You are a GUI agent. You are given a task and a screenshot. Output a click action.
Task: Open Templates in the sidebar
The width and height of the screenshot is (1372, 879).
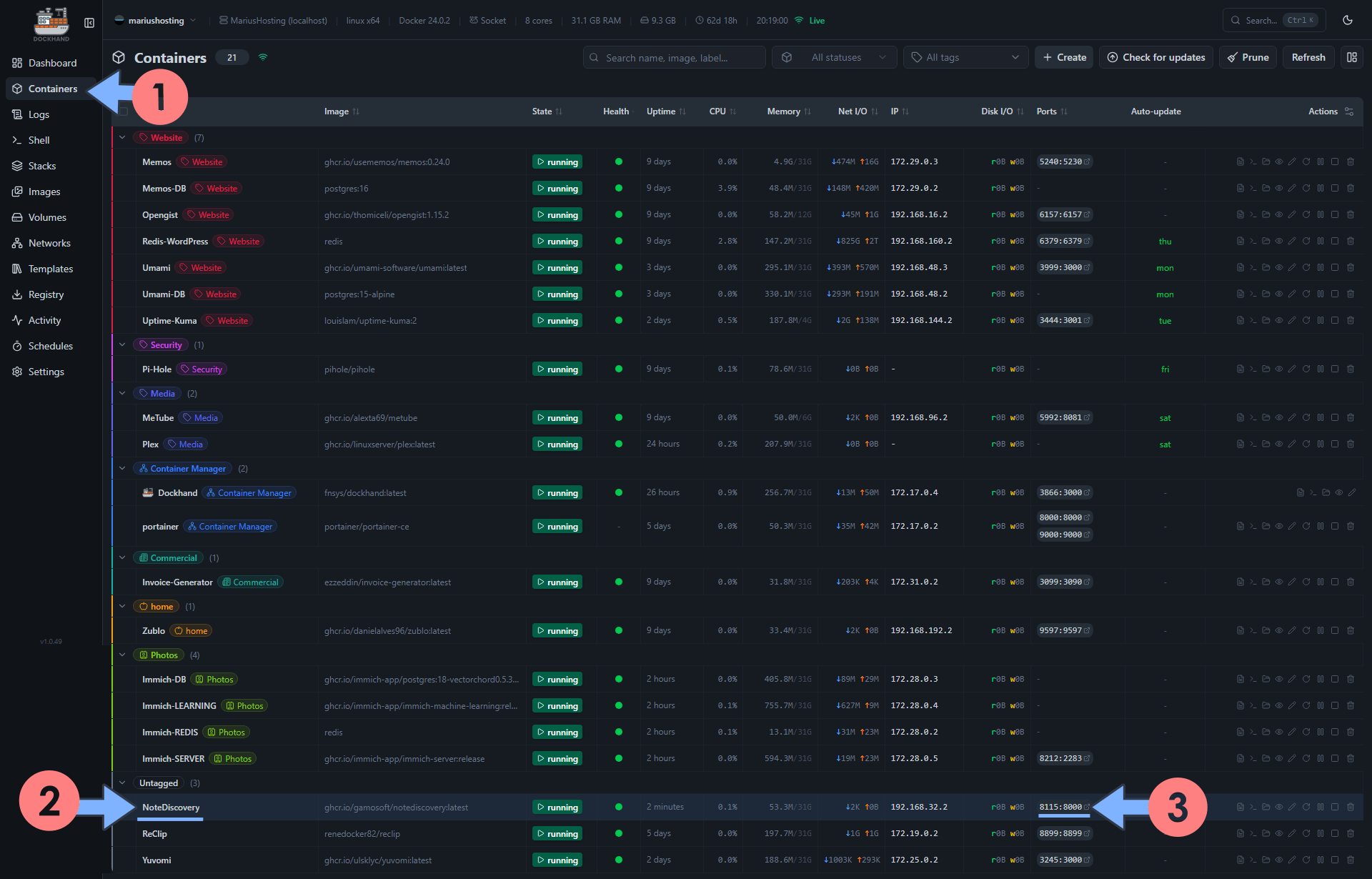[51, 269]
